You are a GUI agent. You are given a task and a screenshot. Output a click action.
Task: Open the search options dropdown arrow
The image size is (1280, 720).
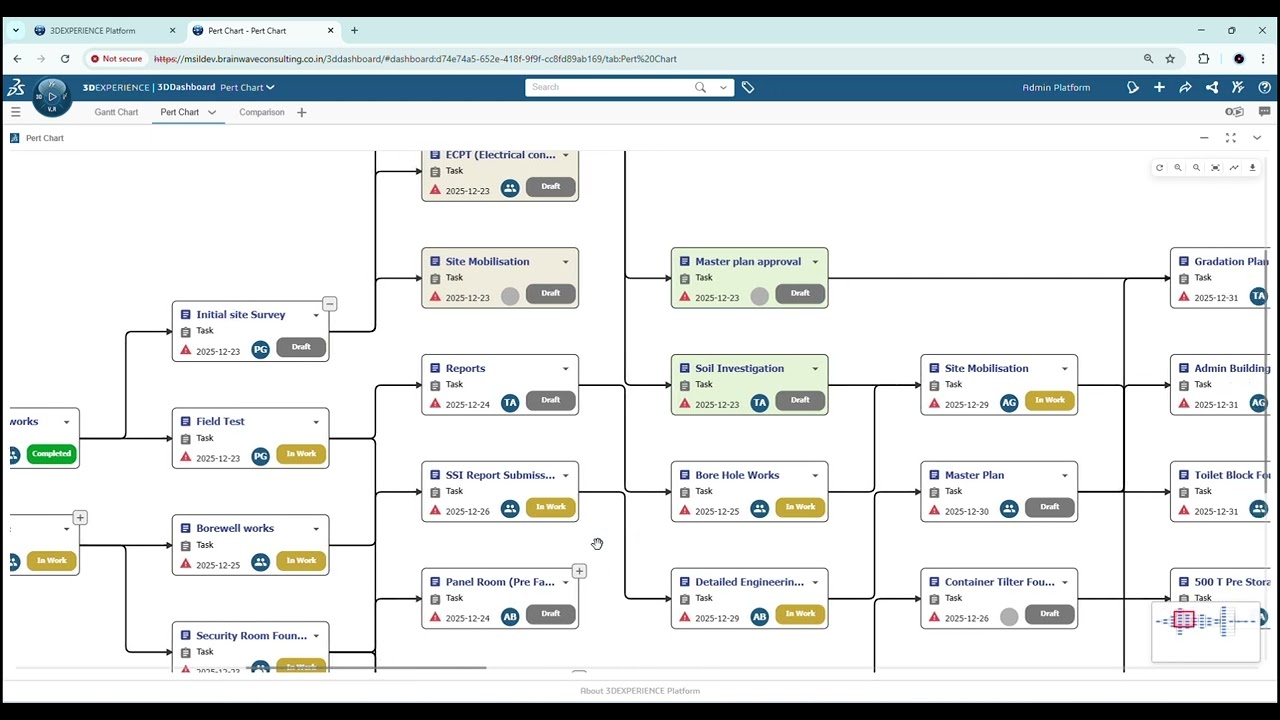(723, 87)
